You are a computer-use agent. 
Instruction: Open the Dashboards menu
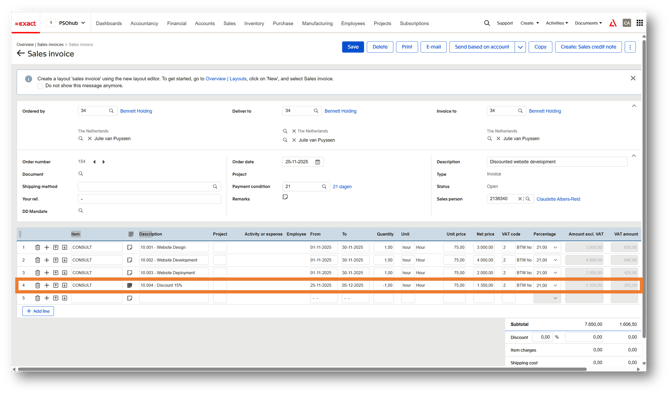[x=109, y=23]
